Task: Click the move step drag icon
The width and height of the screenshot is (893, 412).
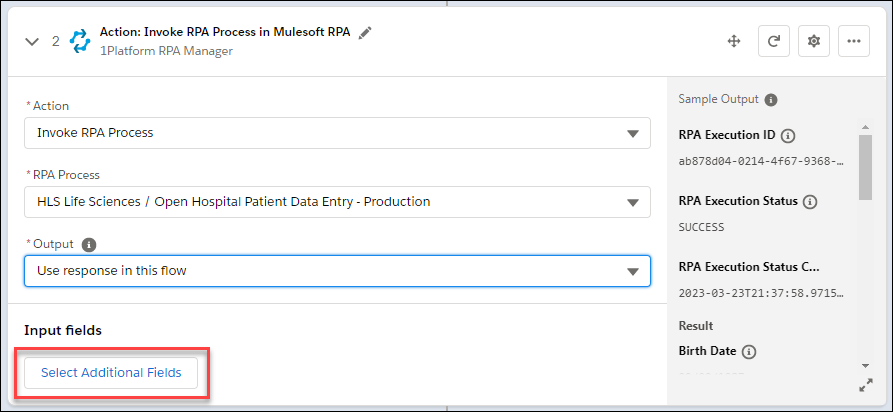Action: tap(733, 41)
